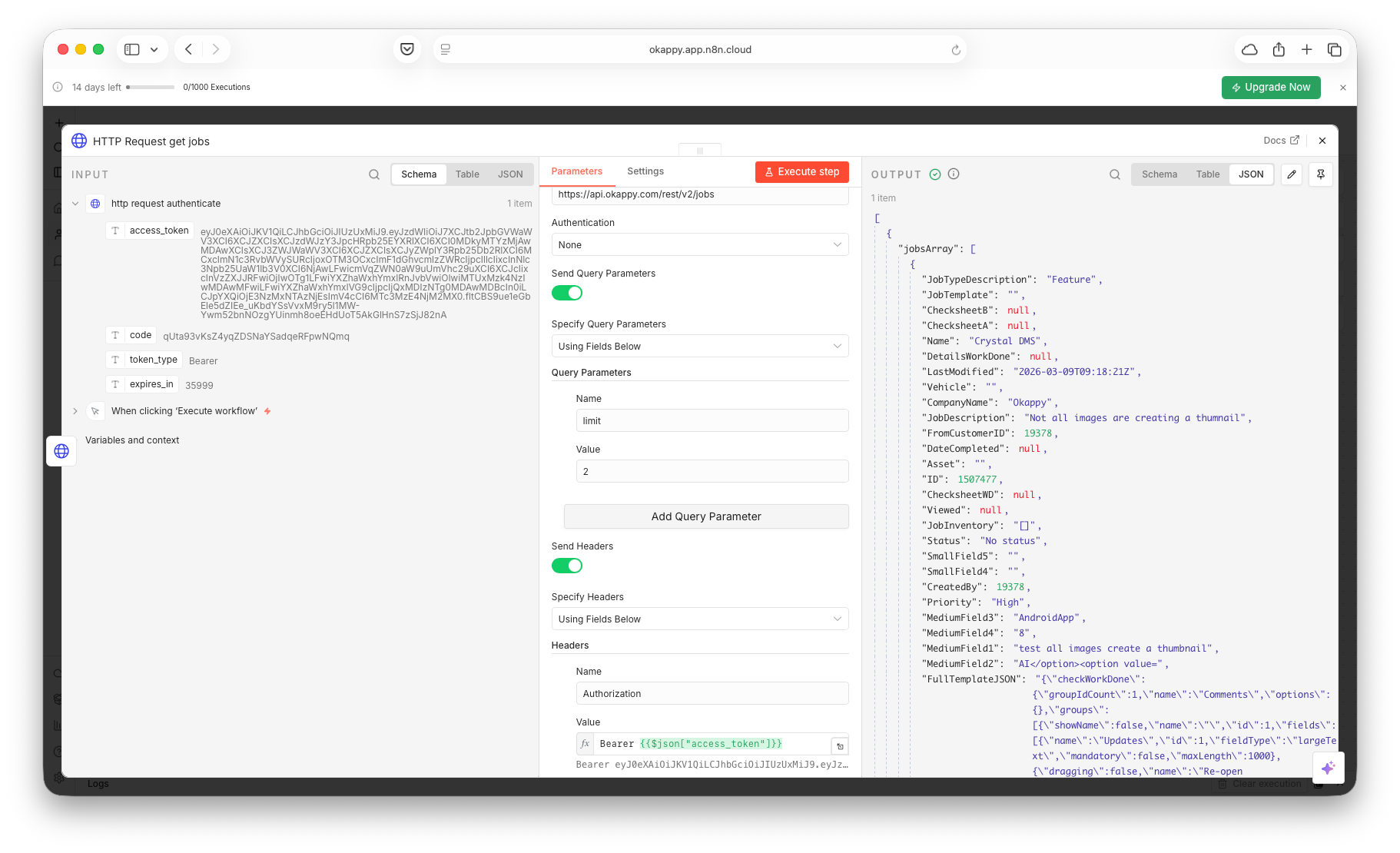Pin output data with the pin icon
This screenshot has height=853, width=1400.
pyautogui.click(x=1321, y=174)
